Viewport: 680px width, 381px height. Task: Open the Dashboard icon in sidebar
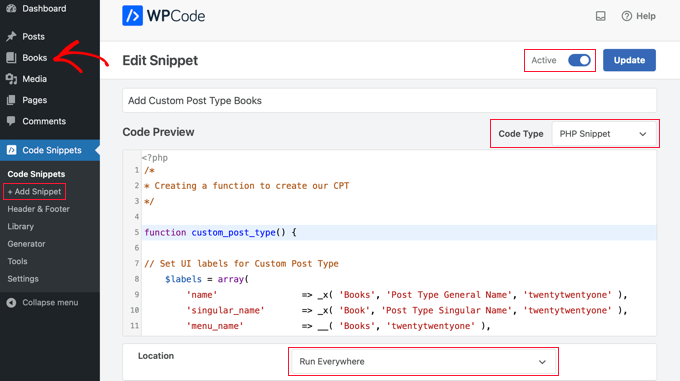click(11, 9)
